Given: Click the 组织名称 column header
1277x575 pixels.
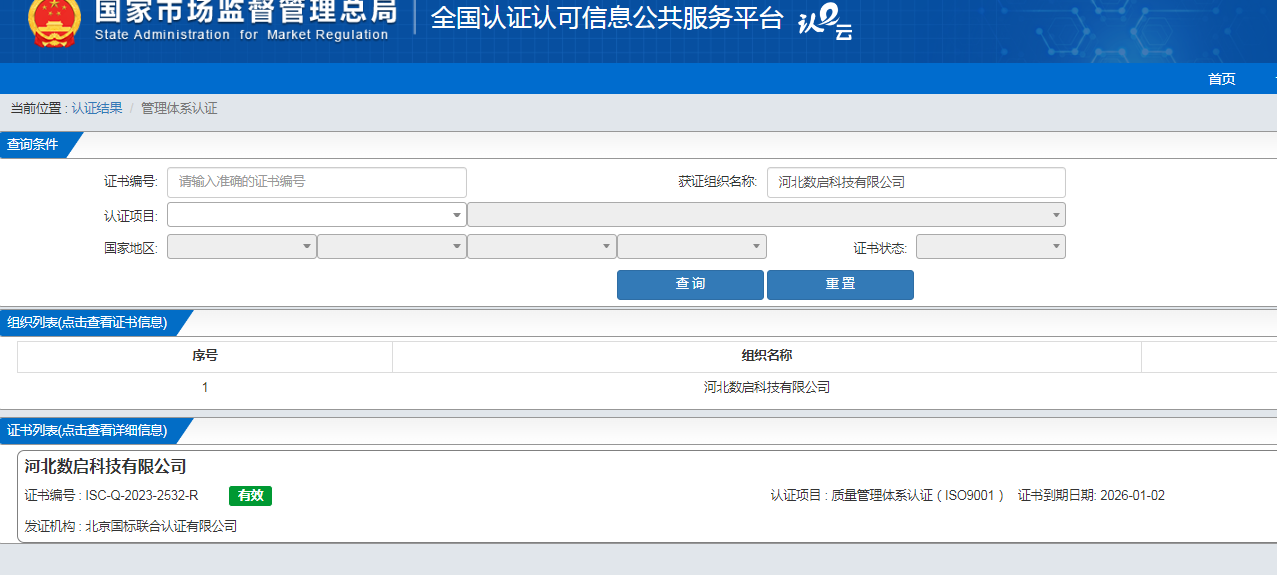Looking at the screenshot, I should point(767,356).
